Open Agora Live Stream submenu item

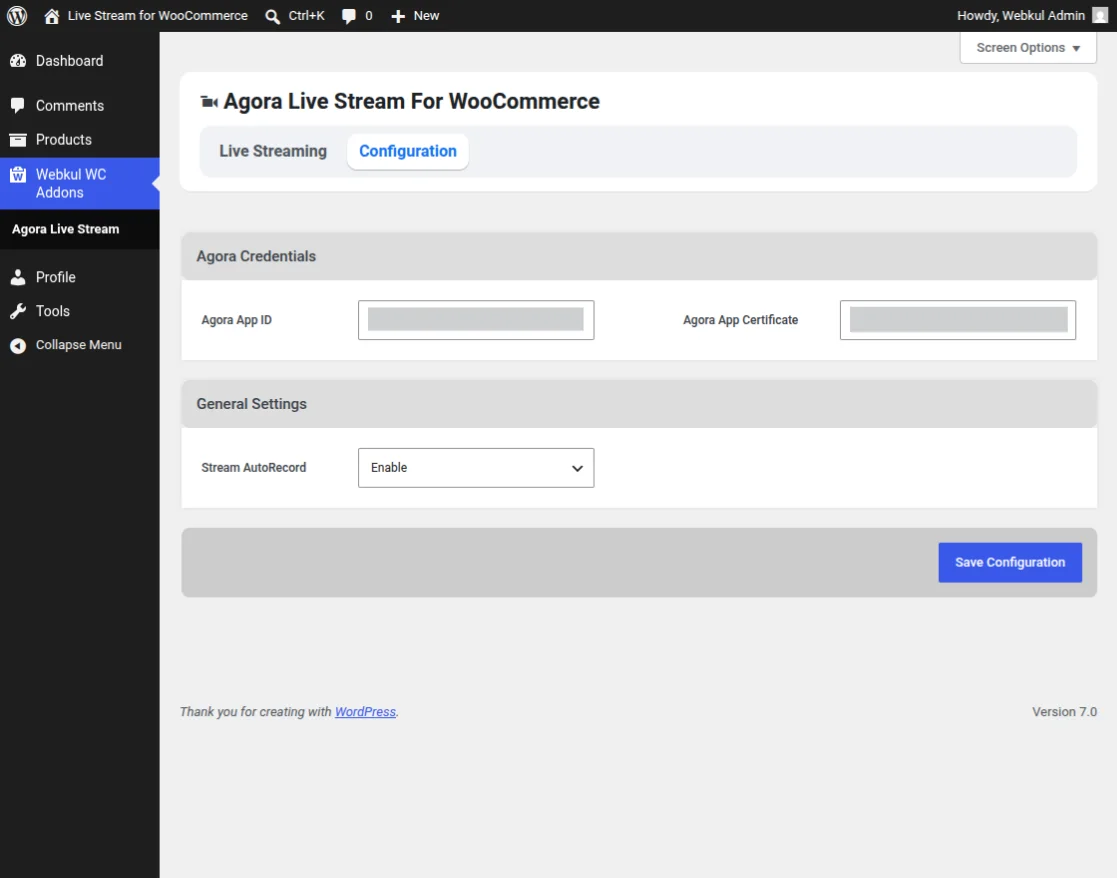click(x=65, y=229)
